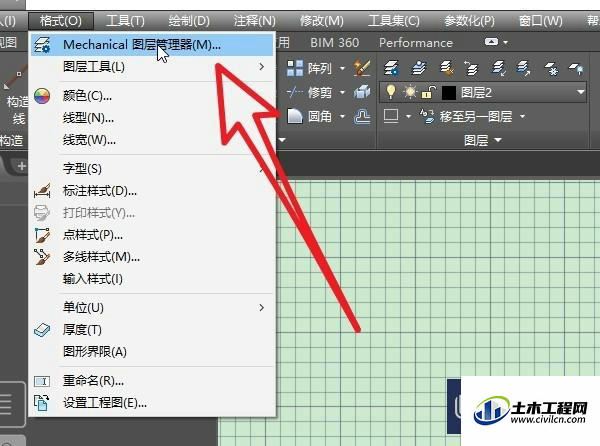
Task: Toggle 图层2 lock padlock icon
Action: [429, 92]
